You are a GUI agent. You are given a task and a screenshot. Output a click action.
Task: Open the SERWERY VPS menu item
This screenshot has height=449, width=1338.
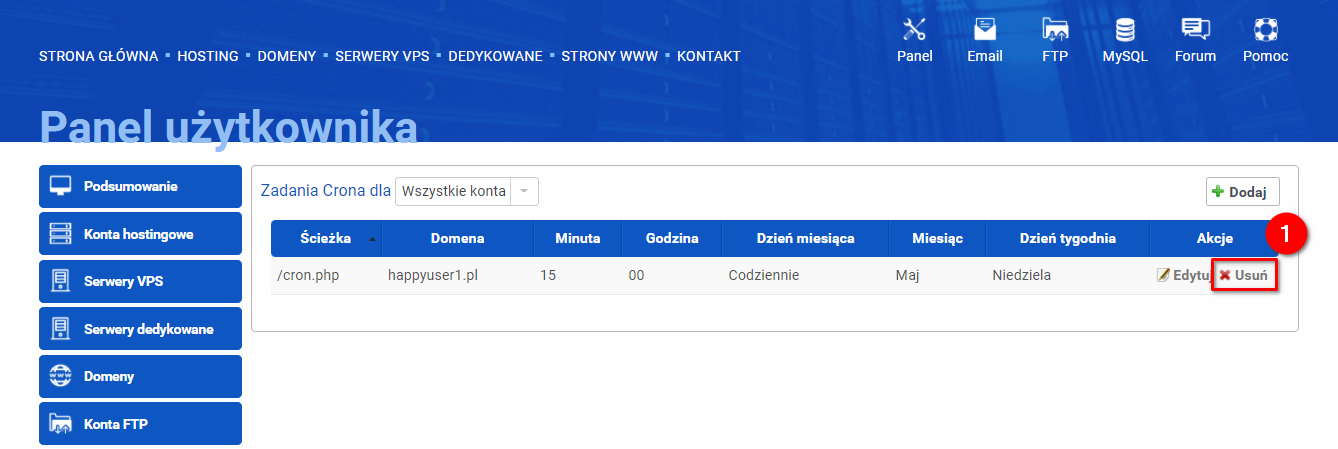click(382, 56)
